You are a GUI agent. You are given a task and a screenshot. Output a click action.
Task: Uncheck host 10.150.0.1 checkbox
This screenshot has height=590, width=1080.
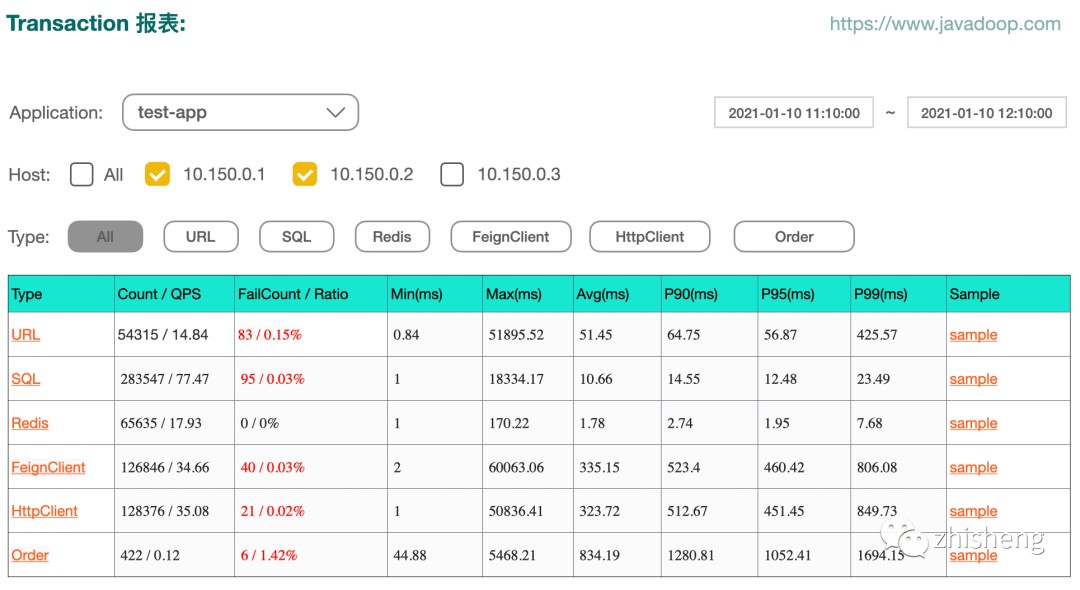157,175
